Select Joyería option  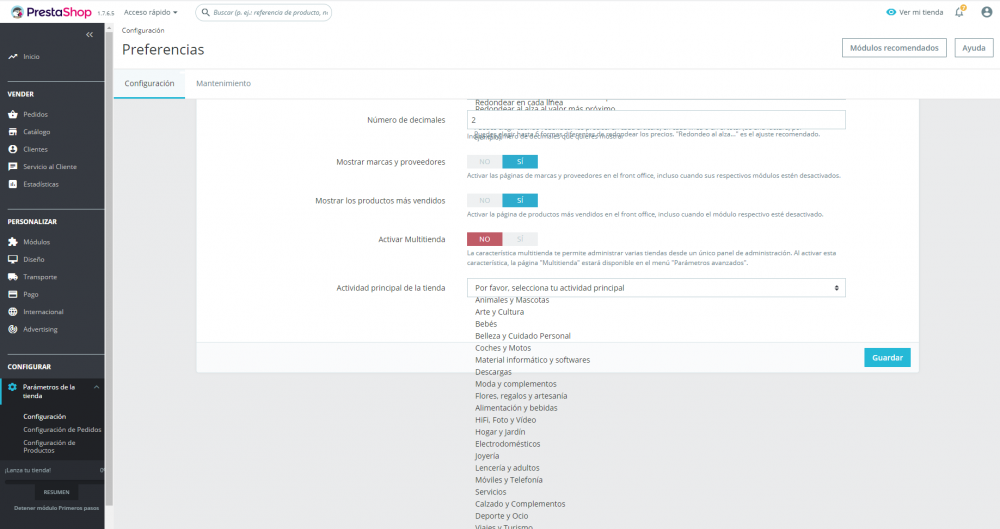(x=487, y=456)
